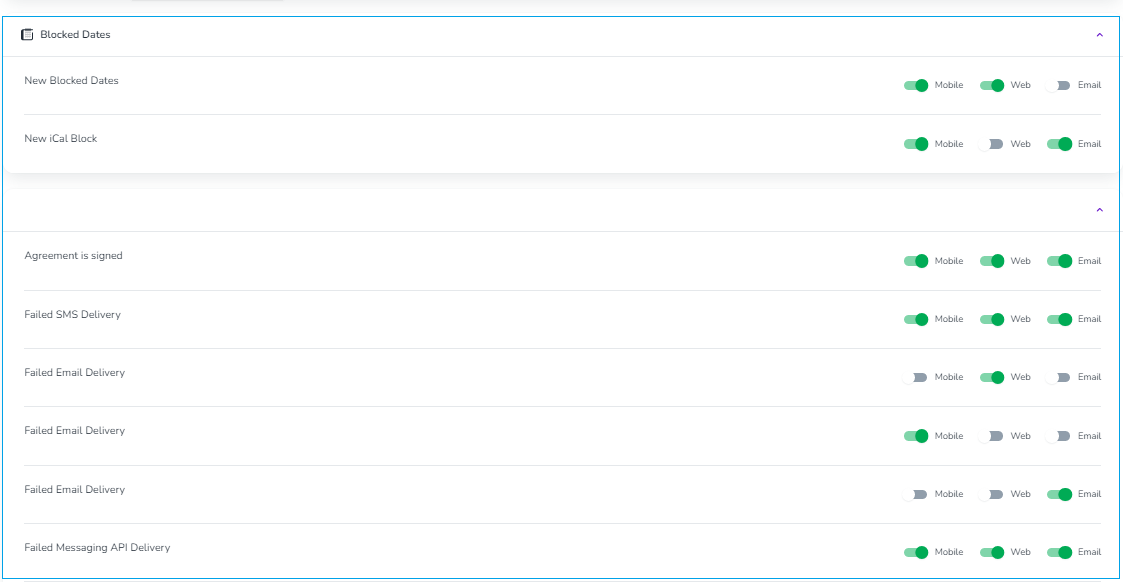Enable Email for New Blocked Dates
Image resolution: width=1123 pixels, height=582 pixels.
tap(1059, 85)
